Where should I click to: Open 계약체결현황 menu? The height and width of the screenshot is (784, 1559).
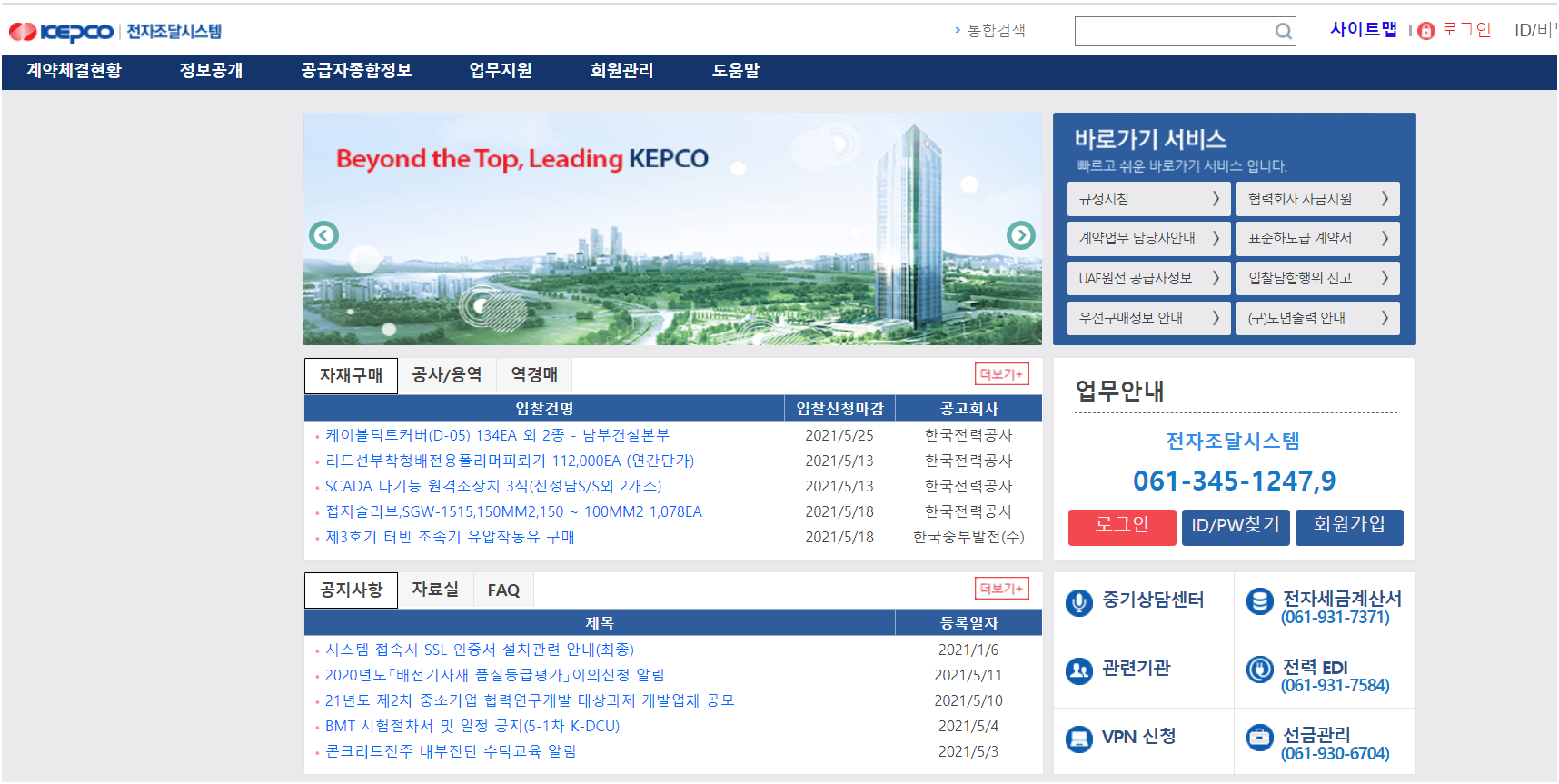tap(74, 71)
